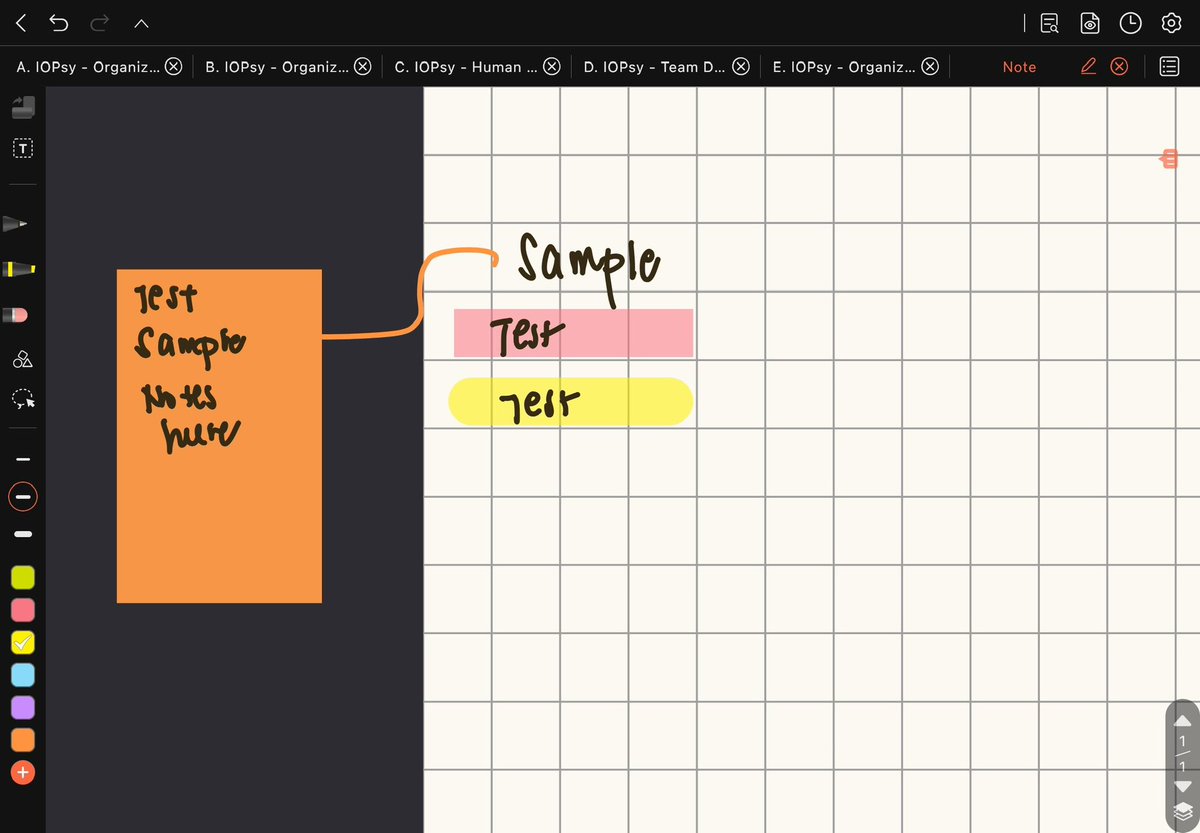Close tab E. IOPsy - Organiz...
Viewport: 1200px width, 833px height.
pyautogui.click(x=930, y=67)
